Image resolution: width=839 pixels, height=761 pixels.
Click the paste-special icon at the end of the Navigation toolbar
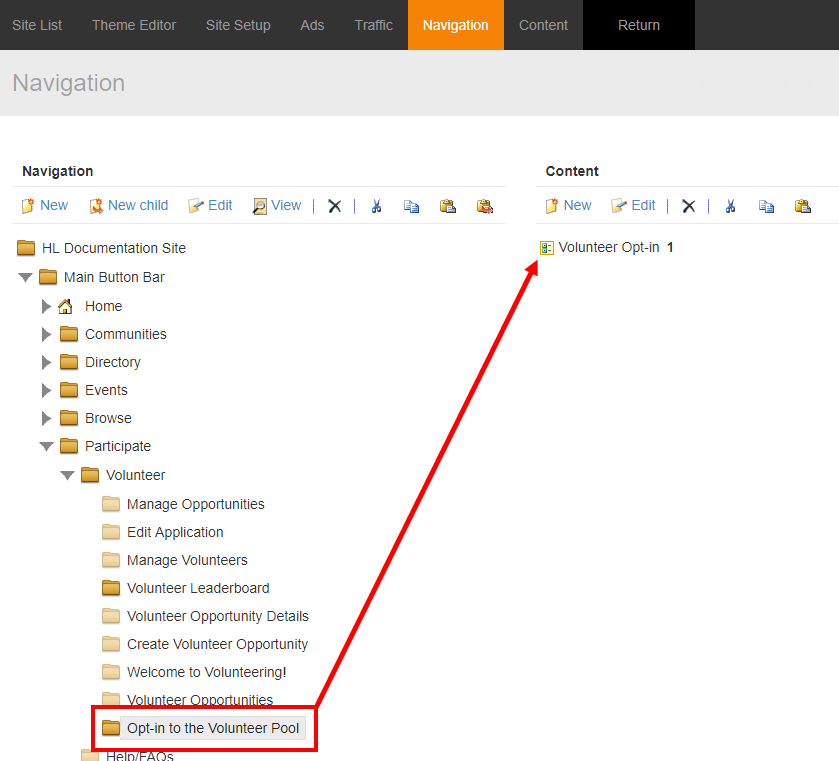[x=485, y=206]
